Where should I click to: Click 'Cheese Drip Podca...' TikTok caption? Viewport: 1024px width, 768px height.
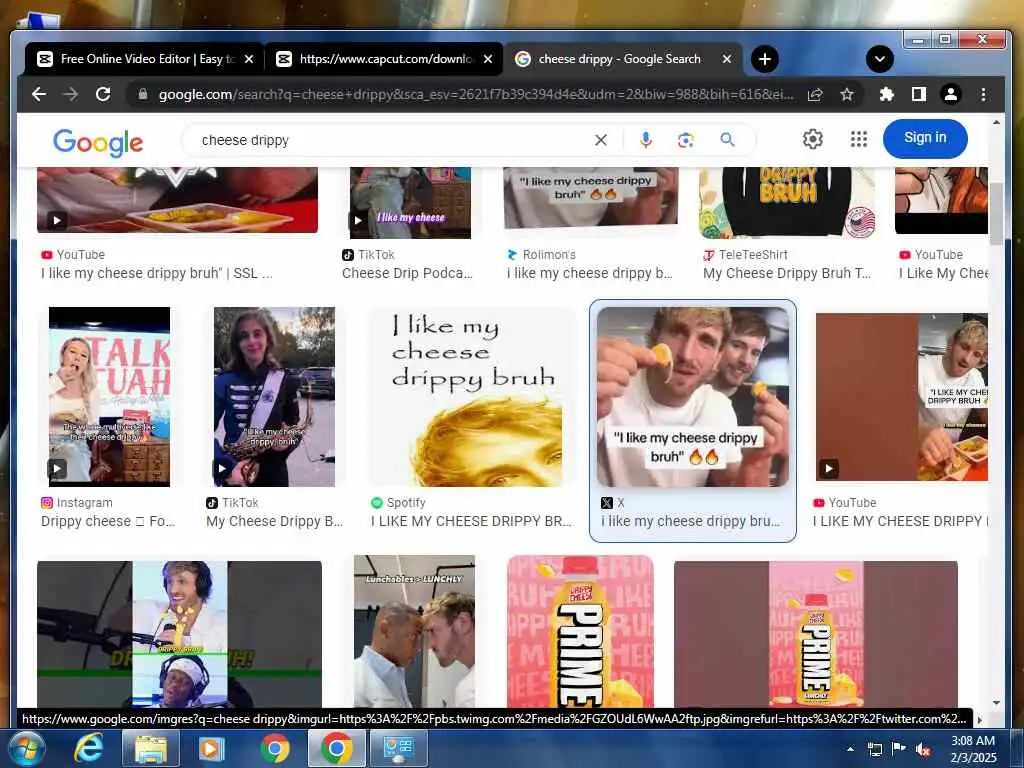[408, 273]
